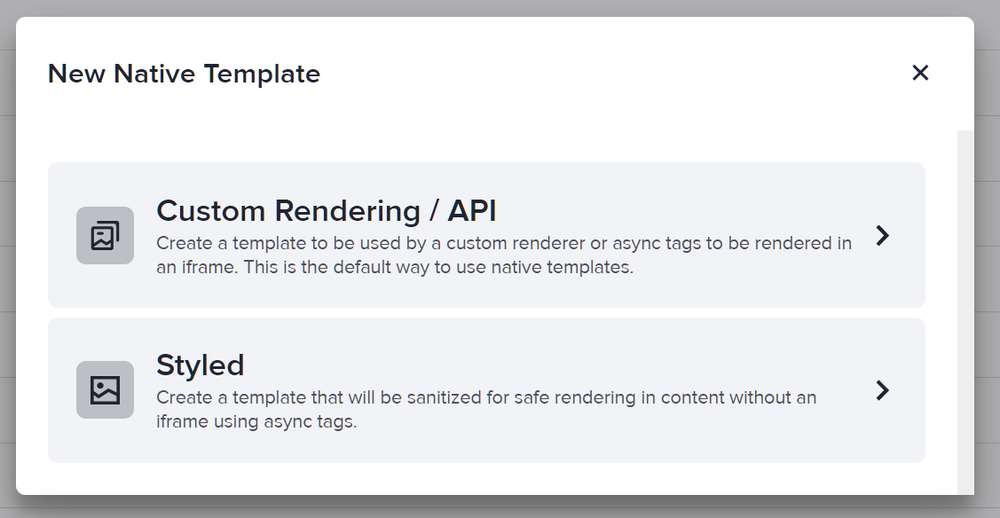Click the description 'Create a template to be used by a custom renderer'
Viewport: 1000px width, 518px height.
(504, 255)
